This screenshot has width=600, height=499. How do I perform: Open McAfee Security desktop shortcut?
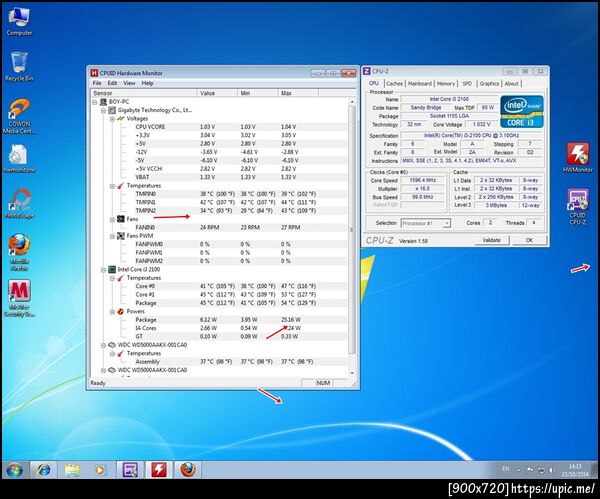[x=19, y=298]
